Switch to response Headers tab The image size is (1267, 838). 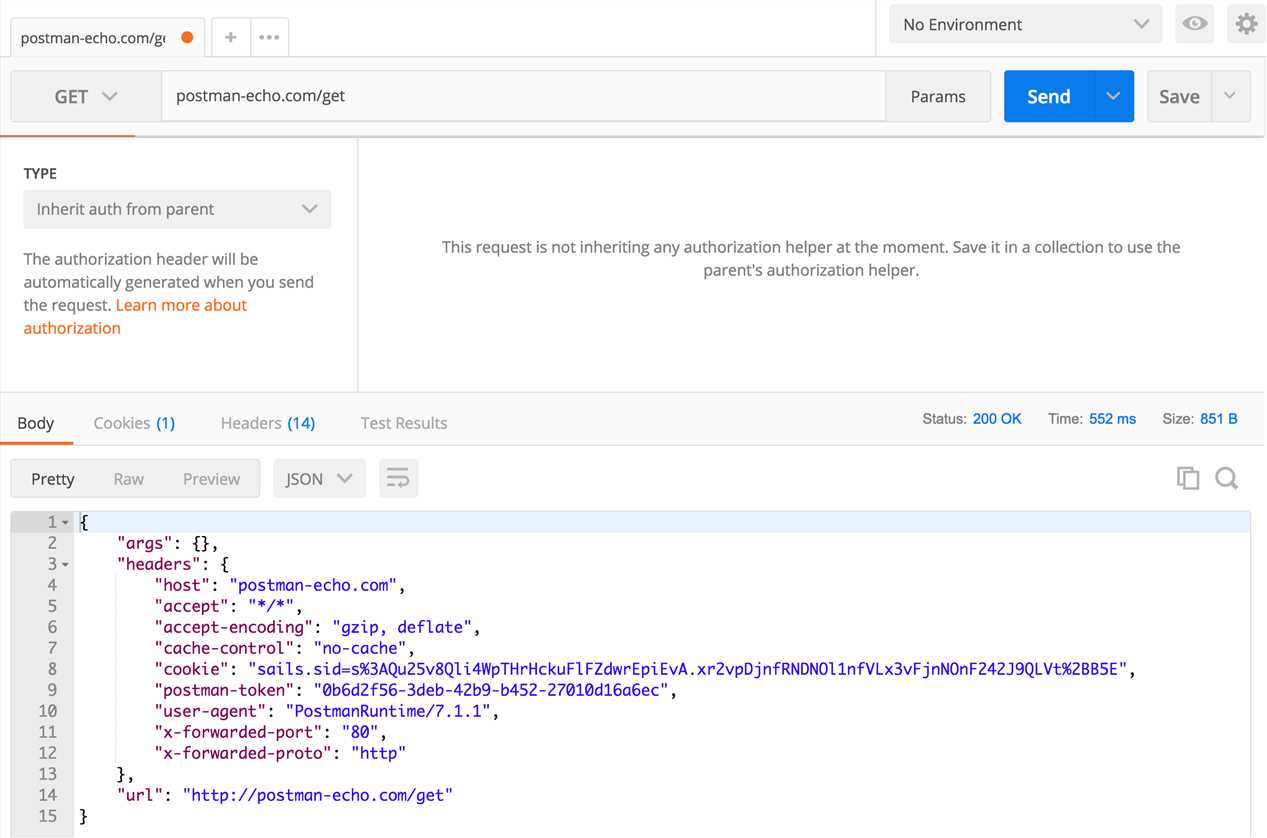[x=268, y=423]
